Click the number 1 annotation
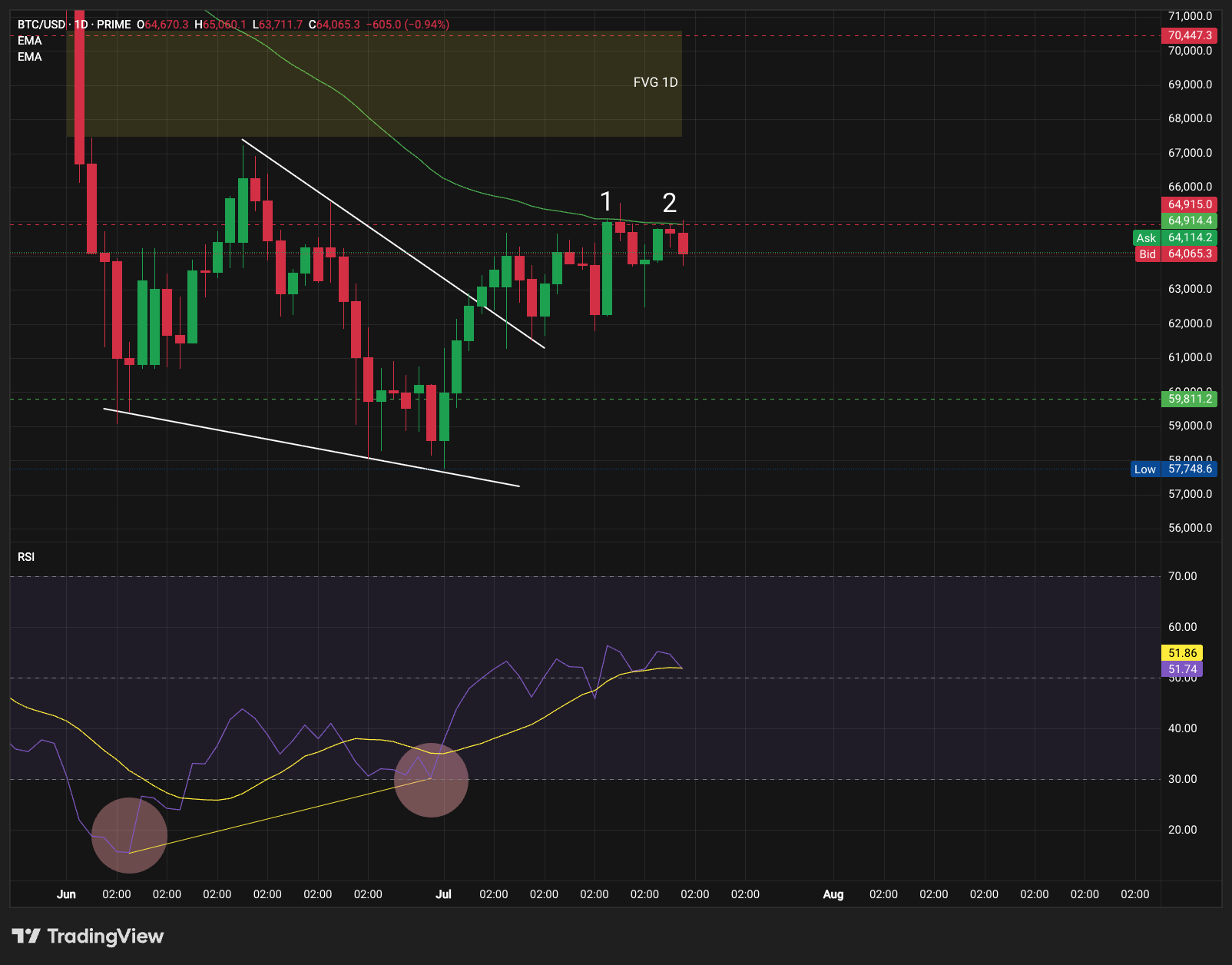Viewport: 1232px width, 965px height. (606, 202)
